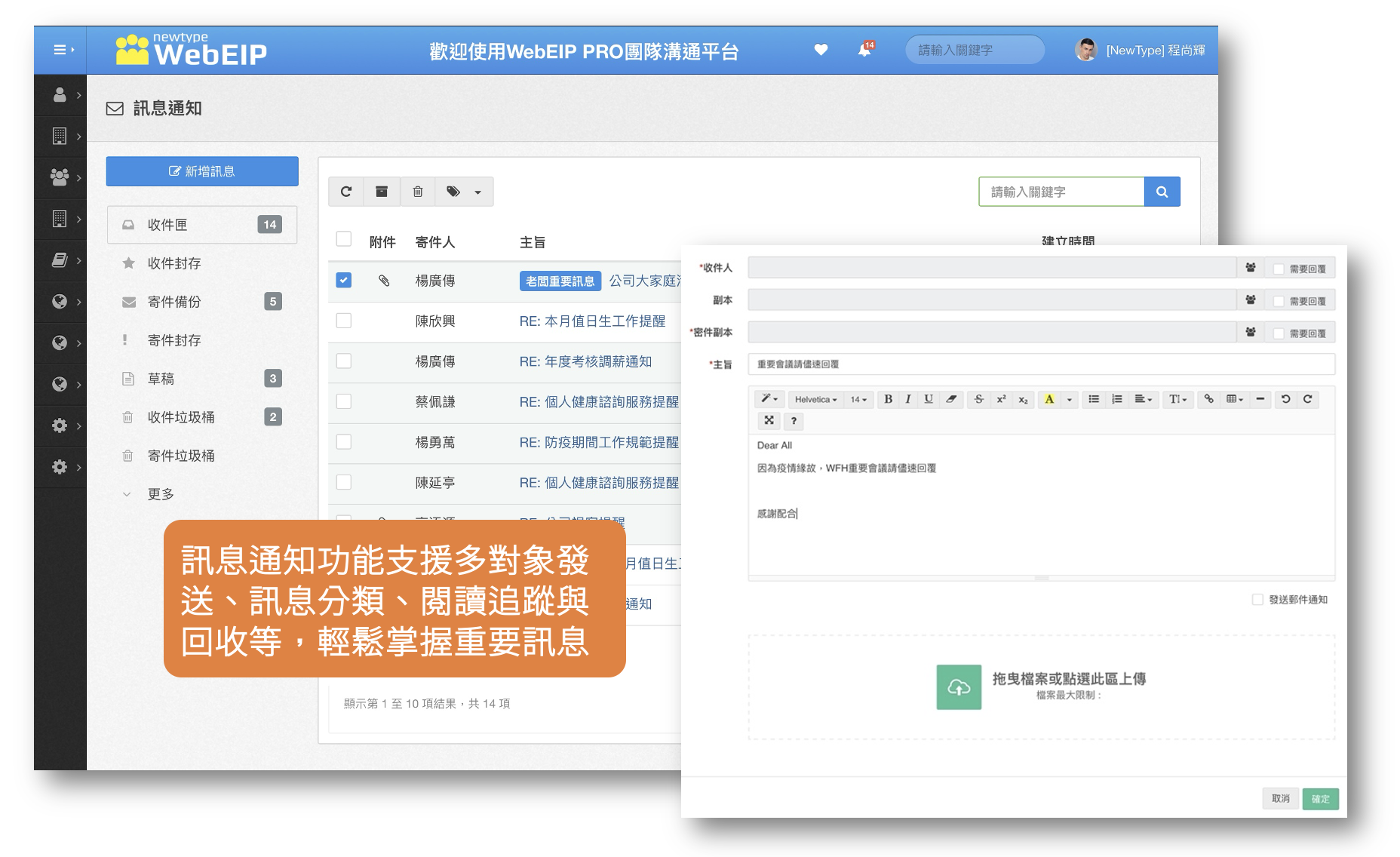
Task: Toggle fullscreen editor mode
Action: 769,420
